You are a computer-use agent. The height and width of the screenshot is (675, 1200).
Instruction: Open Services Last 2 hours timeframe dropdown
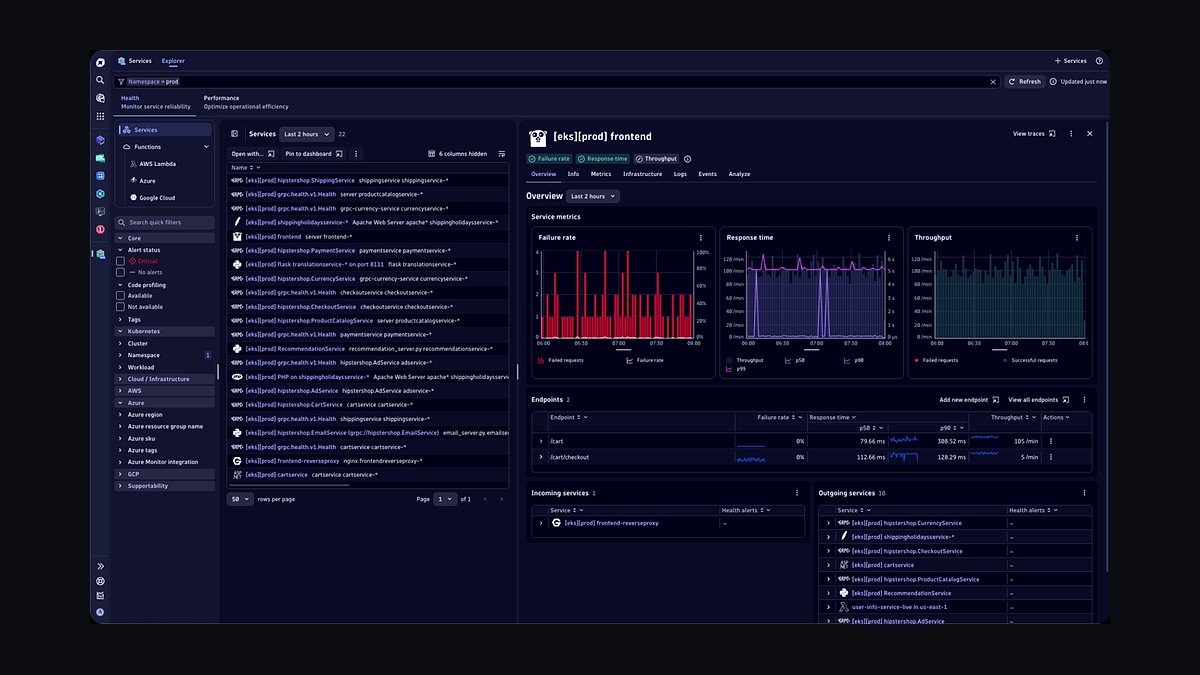click(305, 134)
